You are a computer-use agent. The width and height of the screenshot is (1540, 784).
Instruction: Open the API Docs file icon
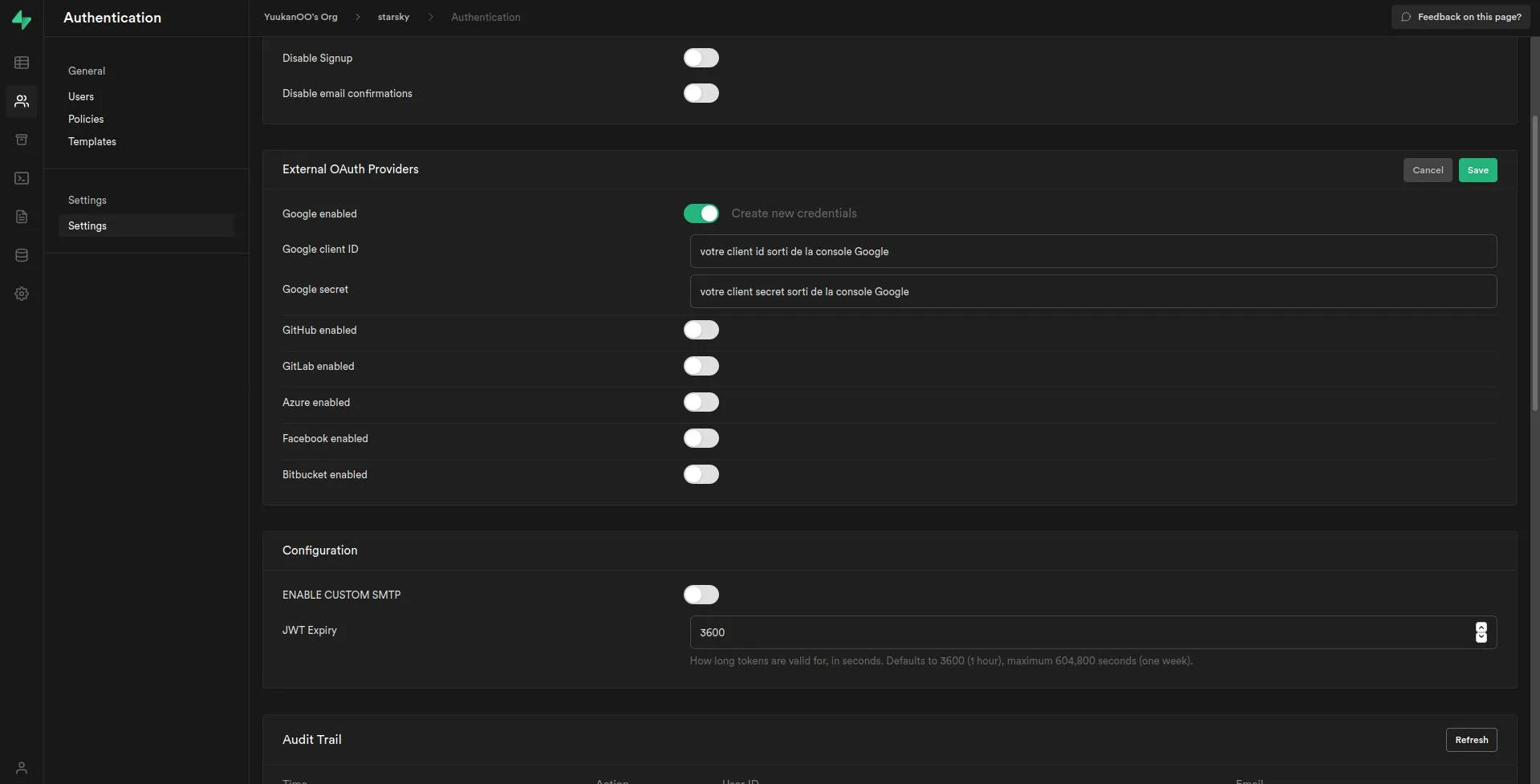[22, 216]
